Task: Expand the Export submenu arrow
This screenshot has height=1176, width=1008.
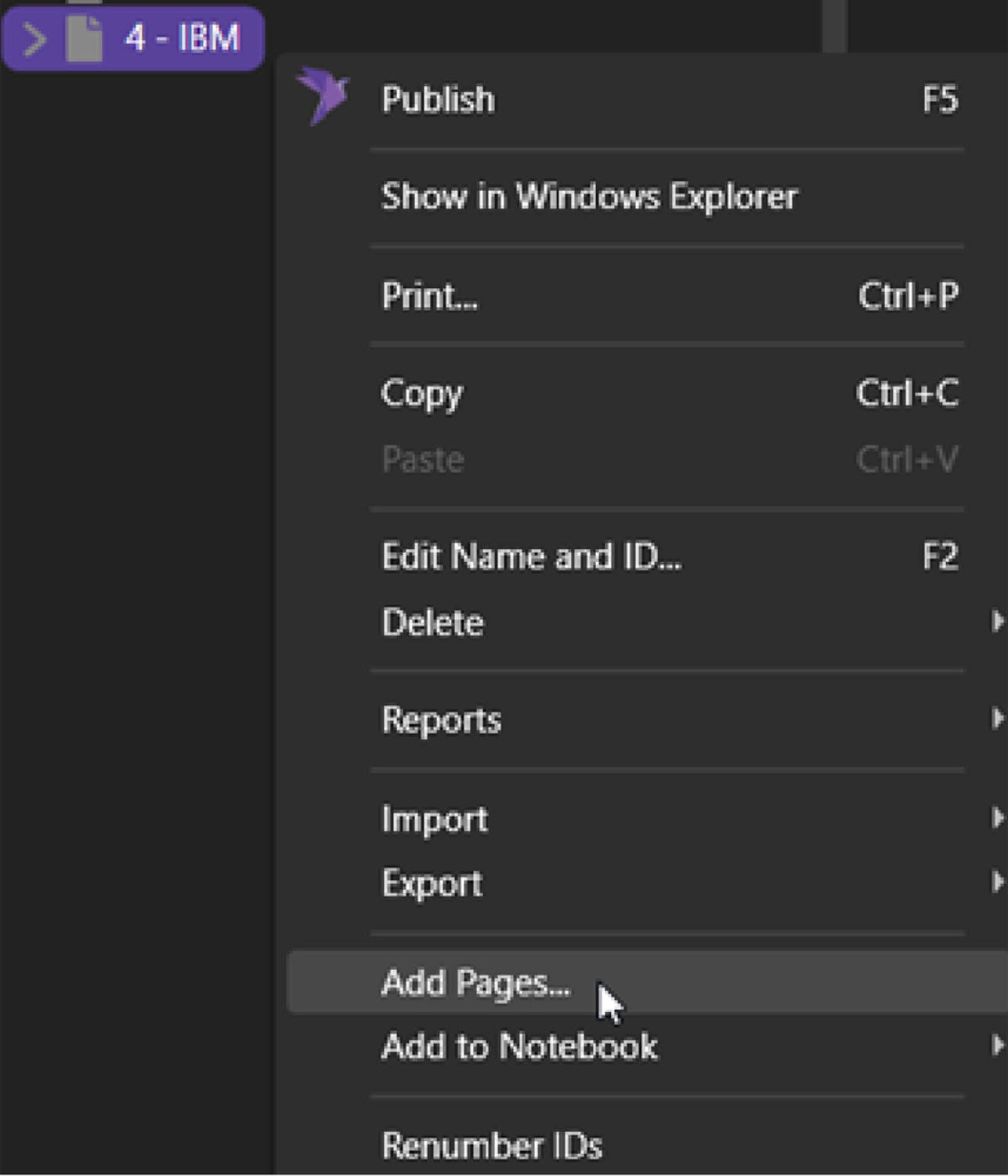Action: point(996,882)
